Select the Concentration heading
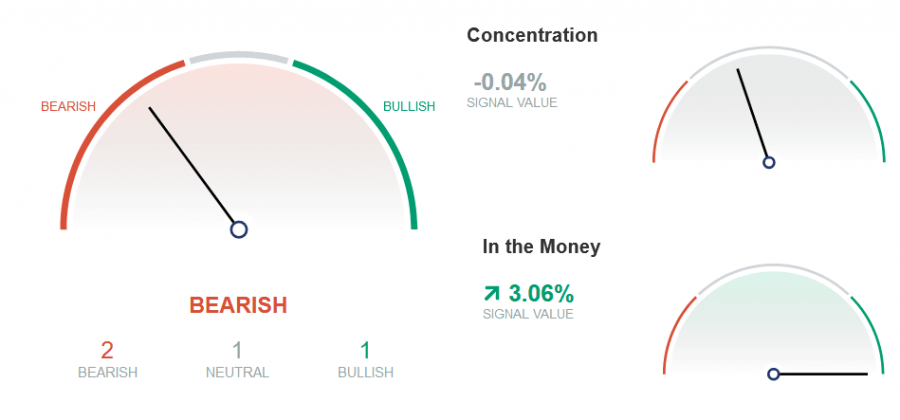Screen dimensions: 900x420 click(532, 35)
